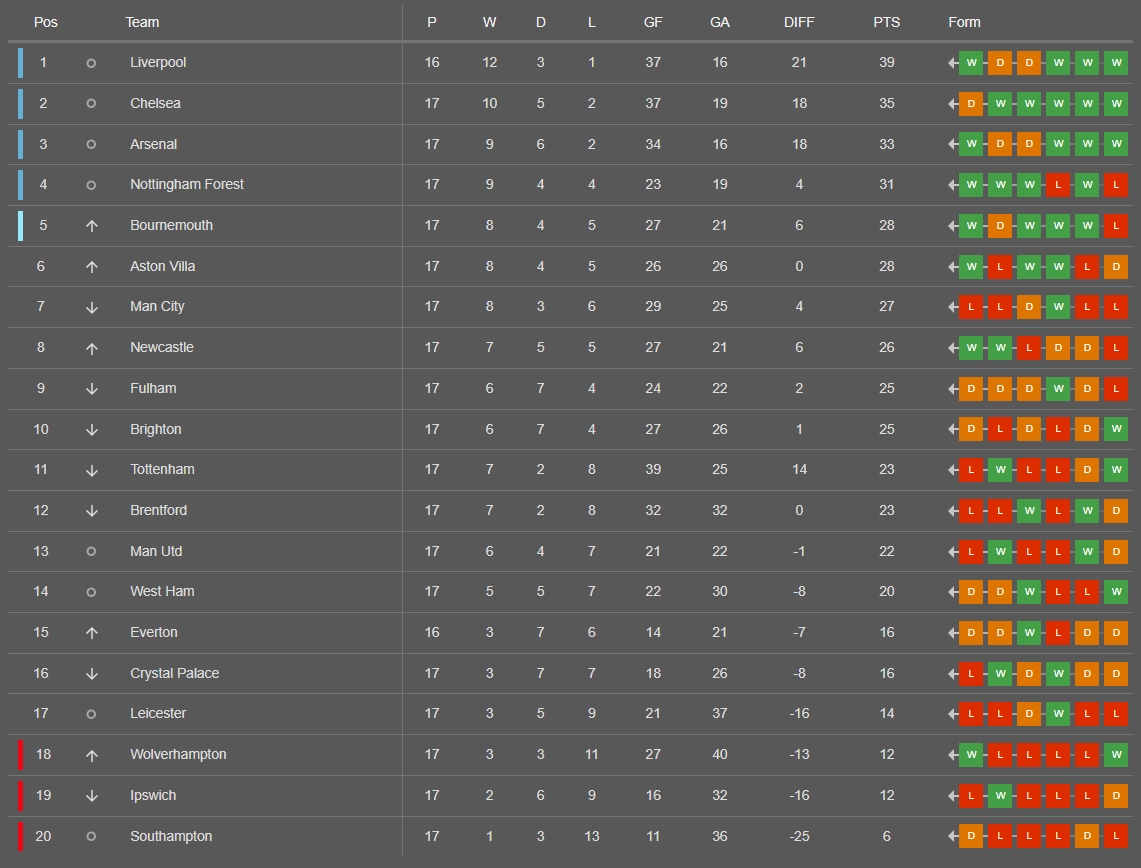The width and height of the screenshot is (1141, 868).
Task: Click the no-change circle icon beside Arsenal
Action: pyautogui.click(x=91, y=145)
